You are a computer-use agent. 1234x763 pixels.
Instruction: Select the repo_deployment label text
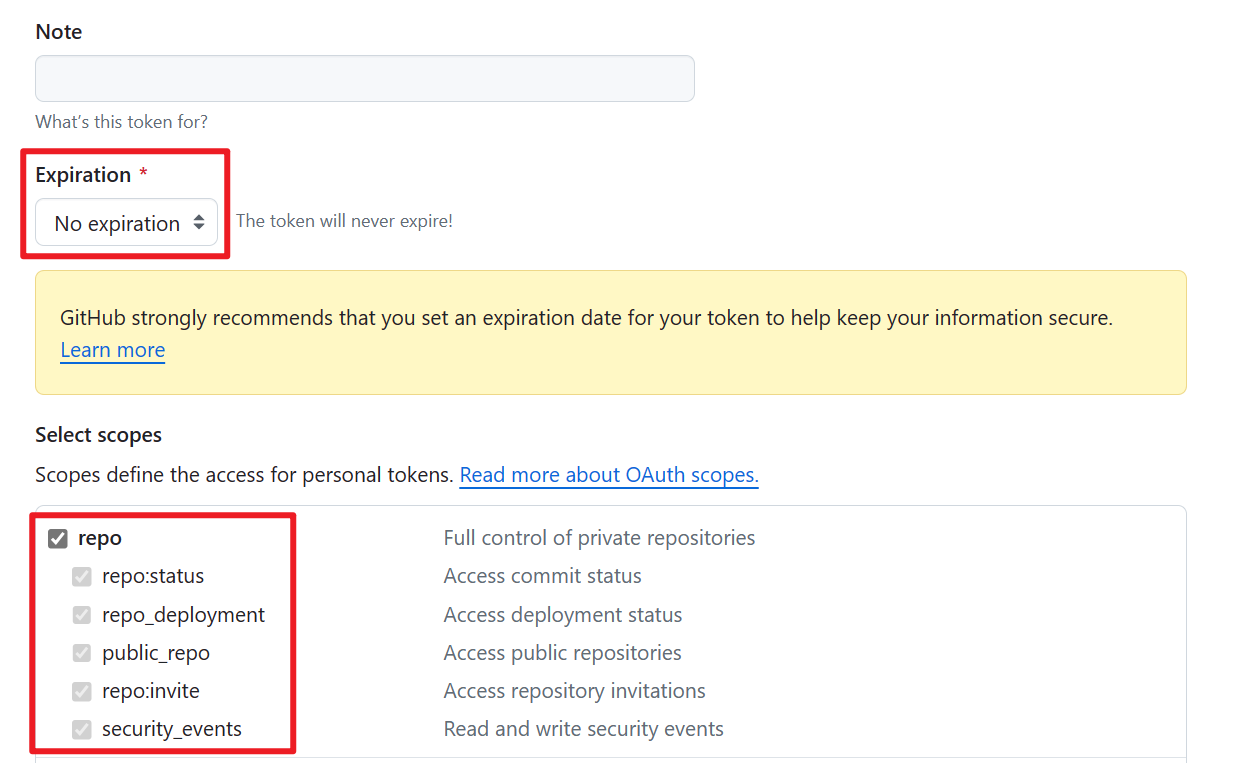(183, 615)
